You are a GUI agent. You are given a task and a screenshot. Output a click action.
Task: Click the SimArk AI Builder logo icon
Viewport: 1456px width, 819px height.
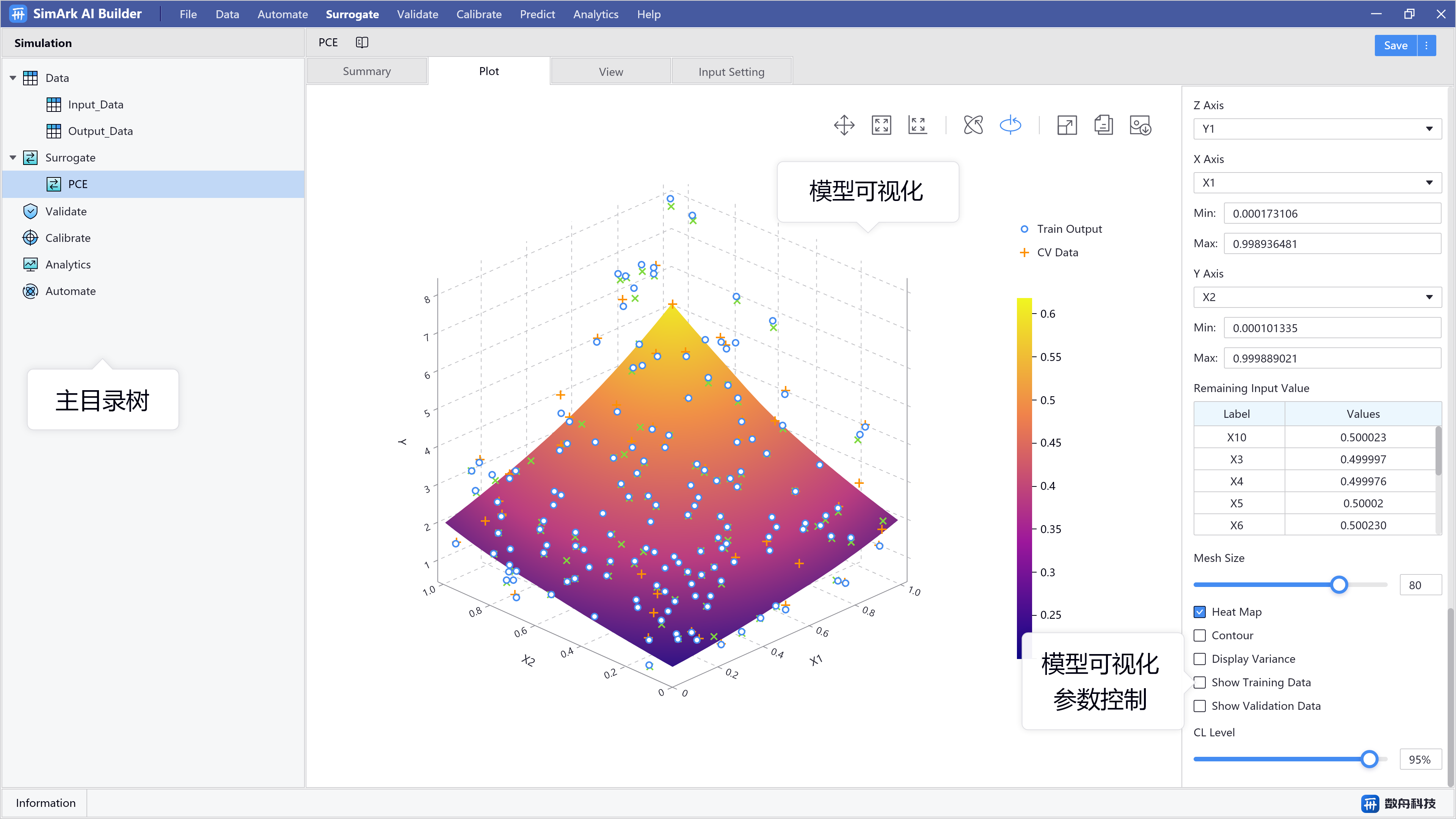tap(18, 14)
